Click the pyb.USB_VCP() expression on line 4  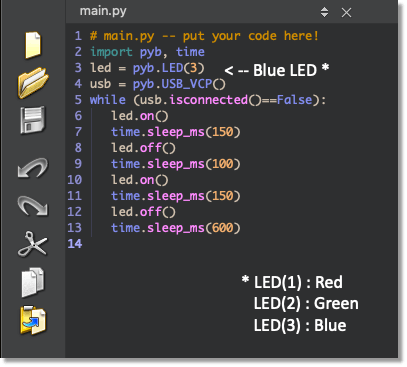(179, 84)
